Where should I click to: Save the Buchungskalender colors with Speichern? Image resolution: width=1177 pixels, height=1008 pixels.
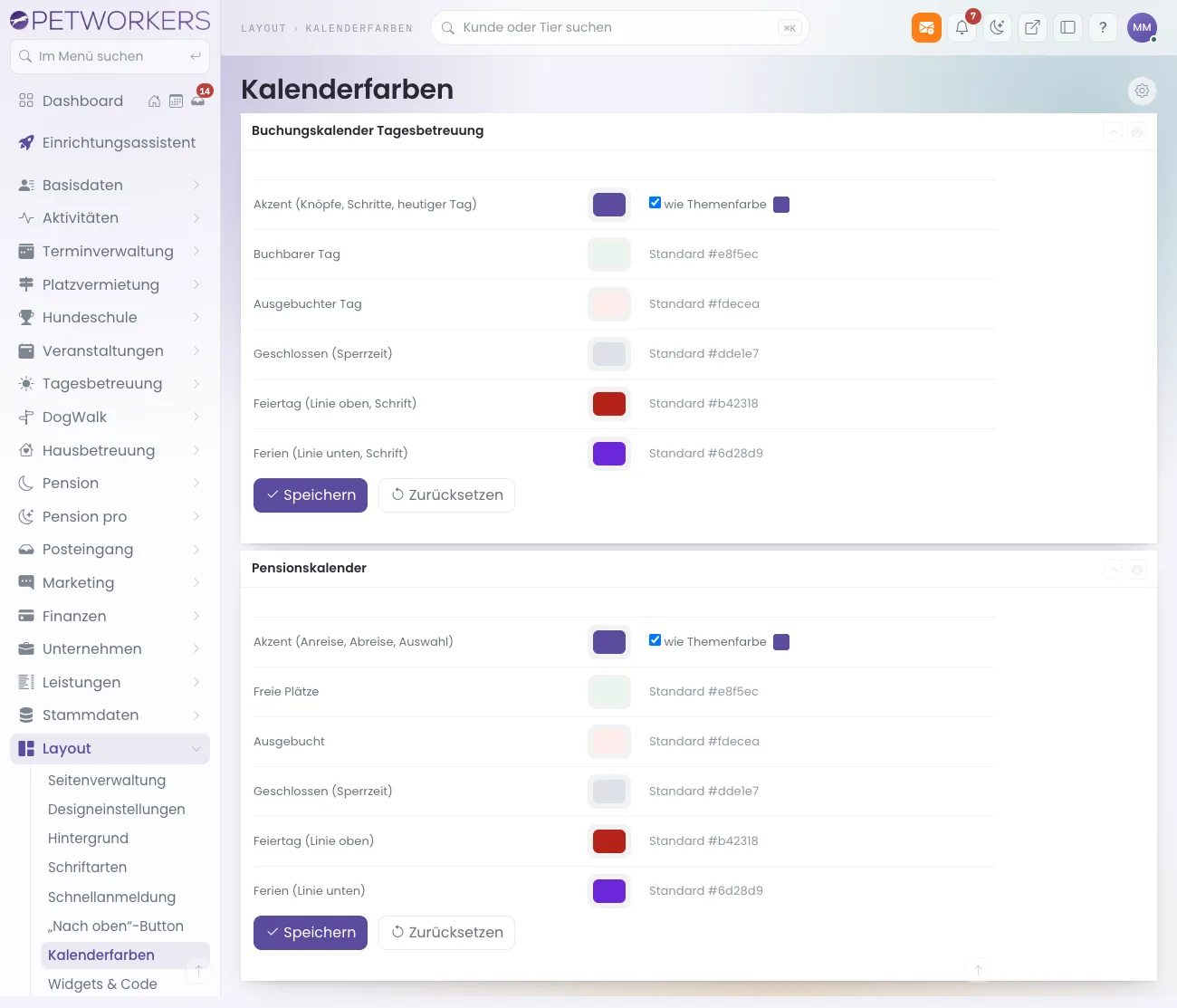tap(311, 495)
